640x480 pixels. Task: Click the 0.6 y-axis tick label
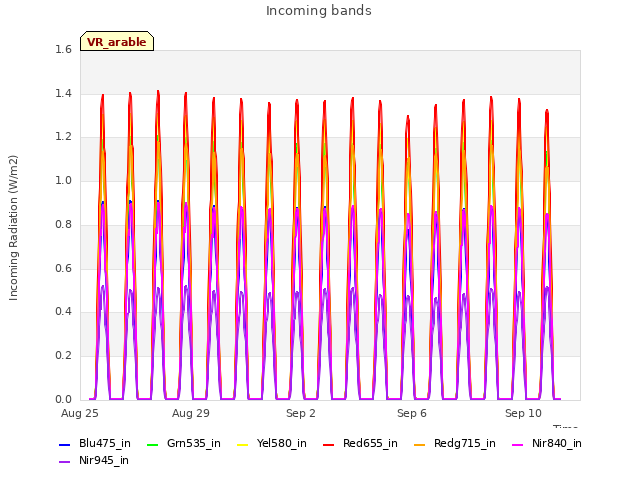(x=63, y=268)
